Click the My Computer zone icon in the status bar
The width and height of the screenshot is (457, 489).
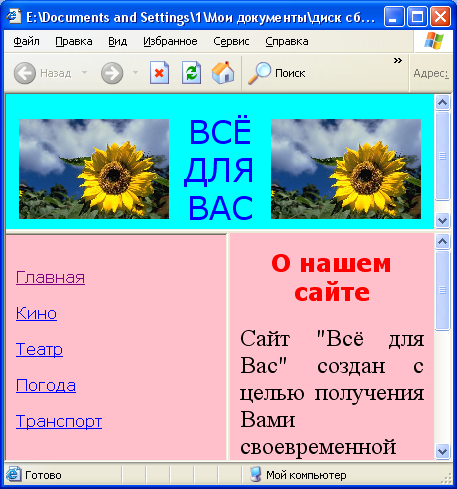pyautogui.click(x=256, y=475)
